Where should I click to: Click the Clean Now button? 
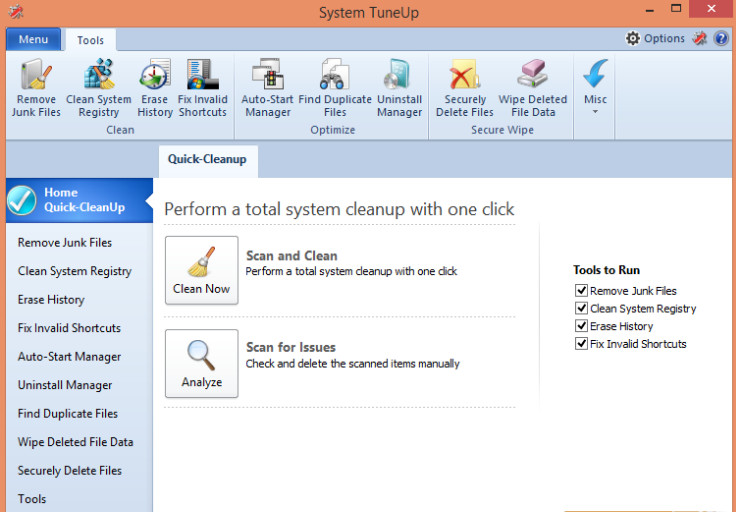pos(201,270)
